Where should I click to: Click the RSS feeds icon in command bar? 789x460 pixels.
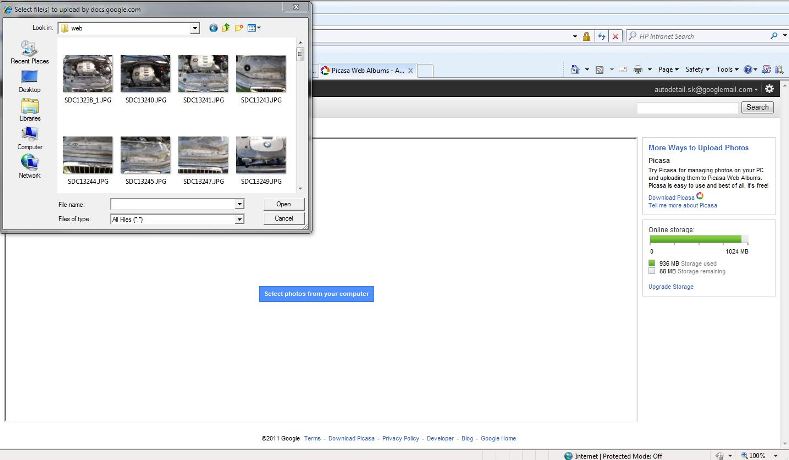[599, 70]
